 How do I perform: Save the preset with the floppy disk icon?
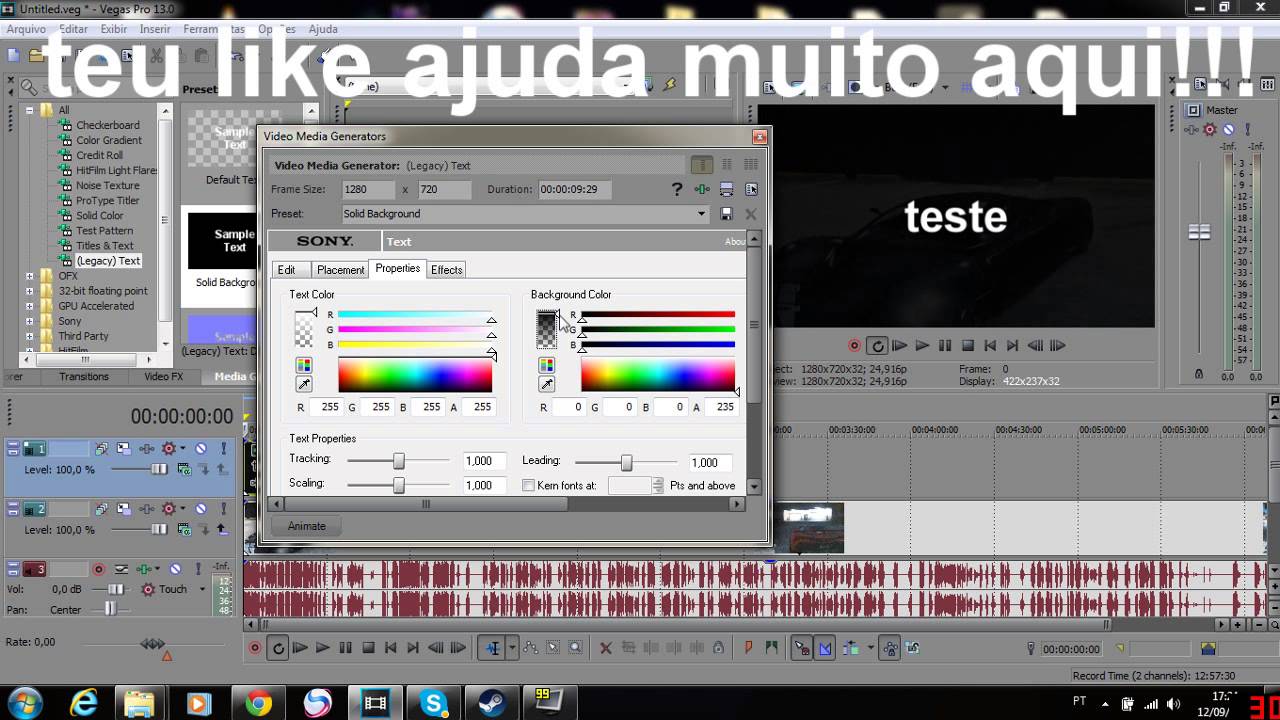[x=727, y=214]
